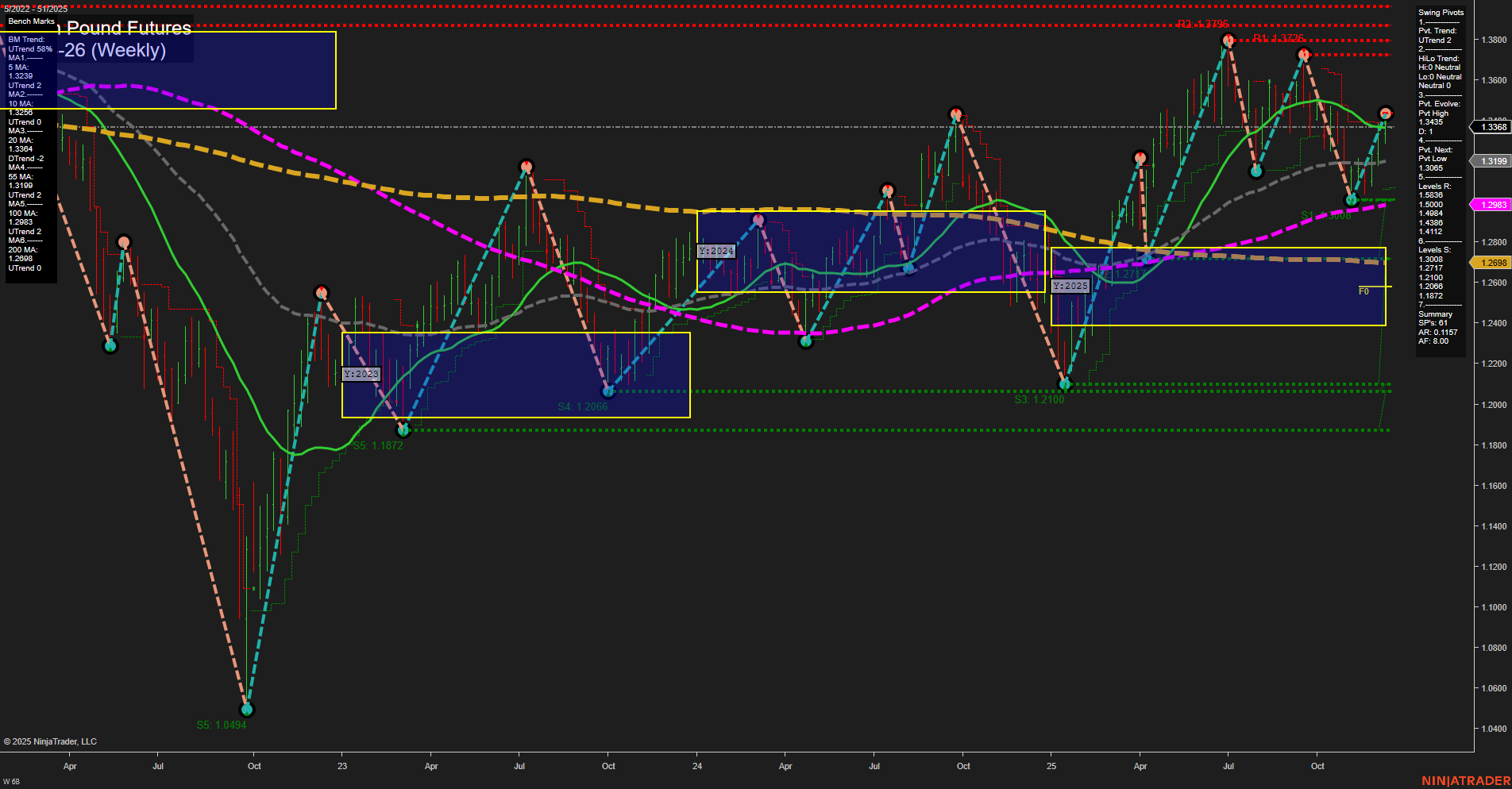Click the magenta 1.2983 level swatch

pos(1490,205)
